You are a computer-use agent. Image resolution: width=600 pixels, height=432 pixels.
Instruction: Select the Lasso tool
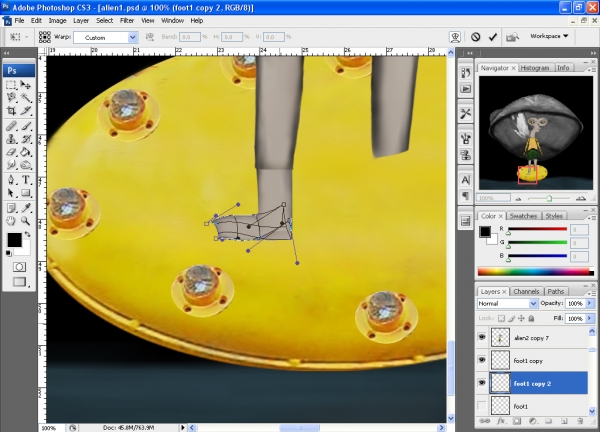tap(11, 98)
